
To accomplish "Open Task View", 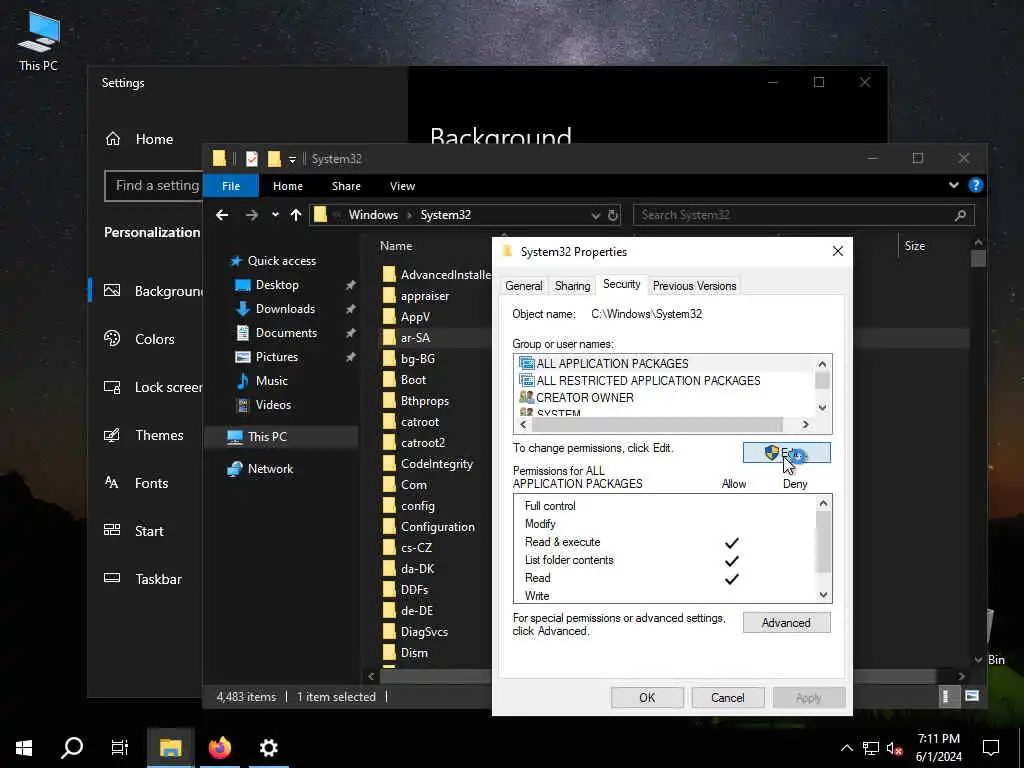I will [x=120, y=747].
